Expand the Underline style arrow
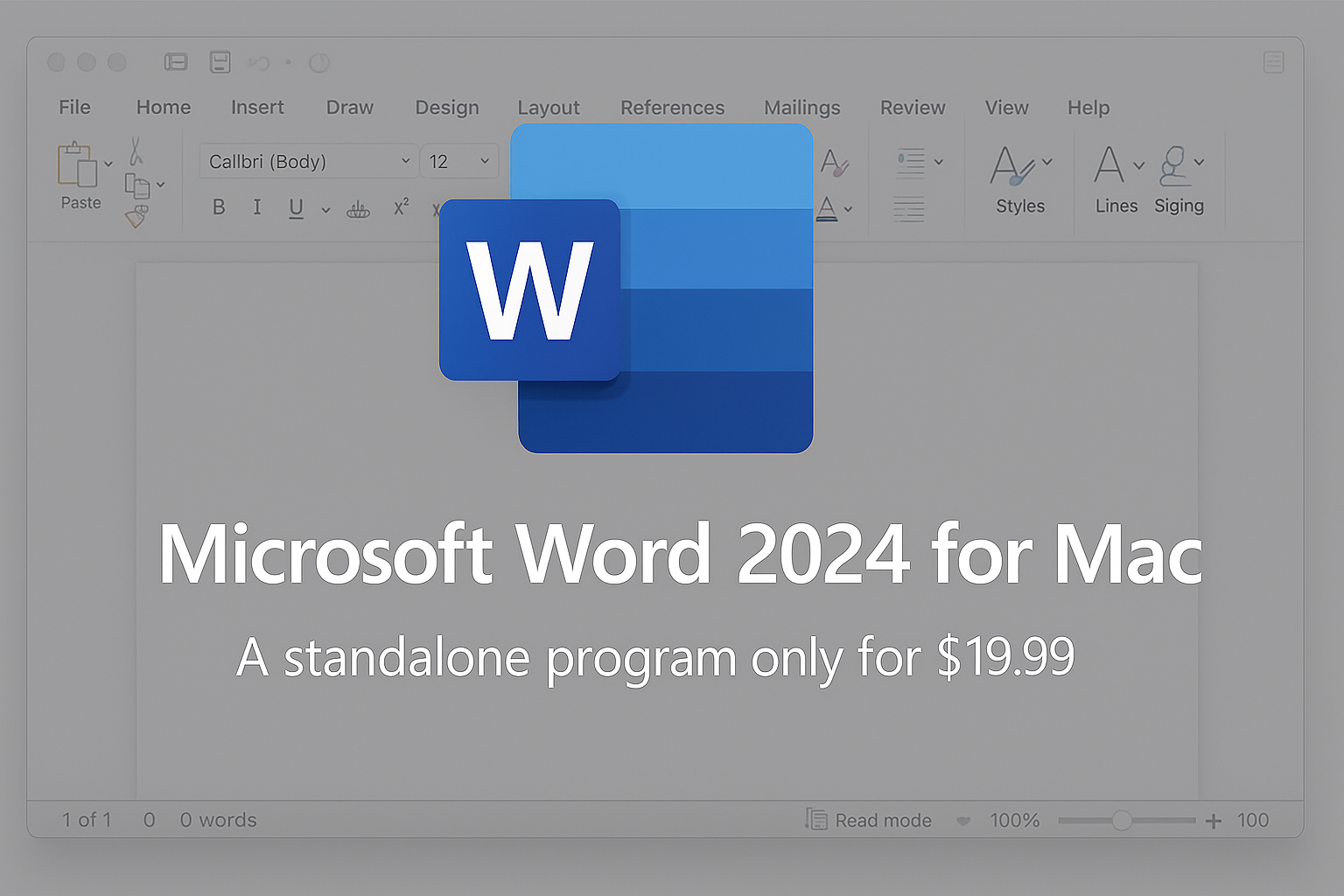1344x896 pixels. [x=325, y=210]
